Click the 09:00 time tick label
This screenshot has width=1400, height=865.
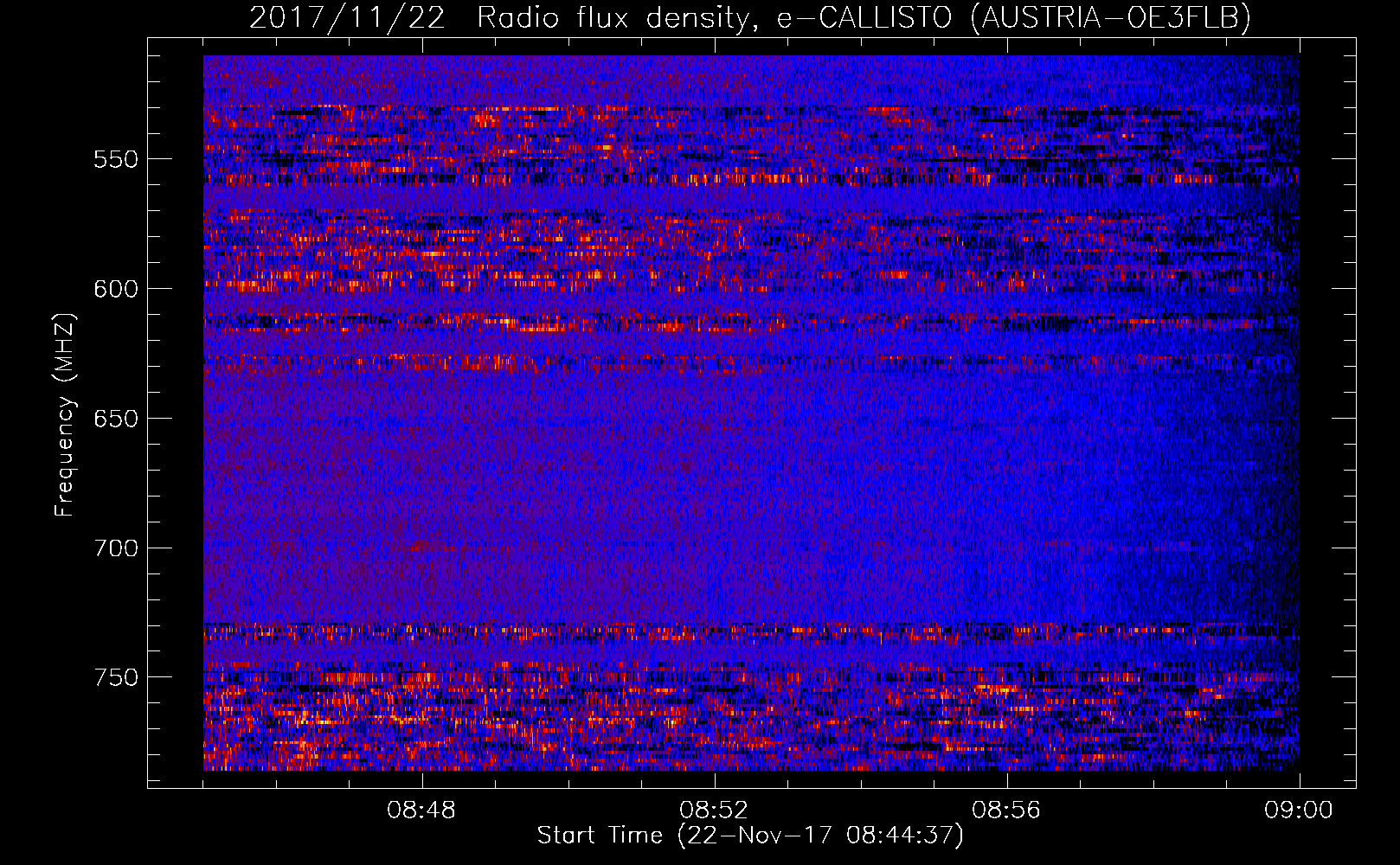[x=1299, y=811]
